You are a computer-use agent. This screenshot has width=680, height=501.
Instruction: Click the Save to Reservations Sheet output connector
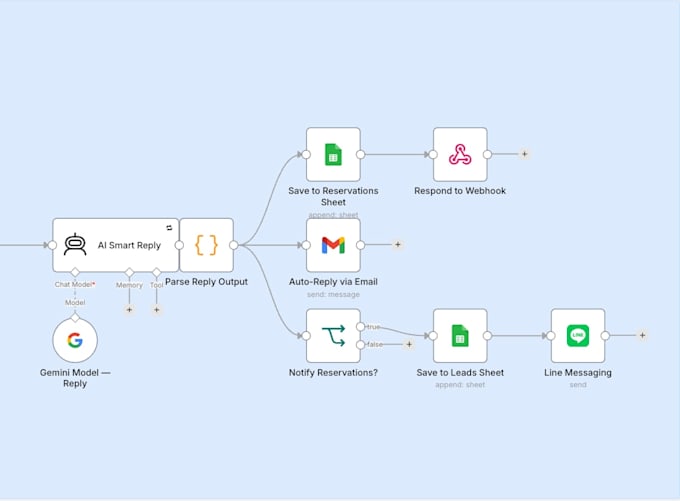point(360,154)
